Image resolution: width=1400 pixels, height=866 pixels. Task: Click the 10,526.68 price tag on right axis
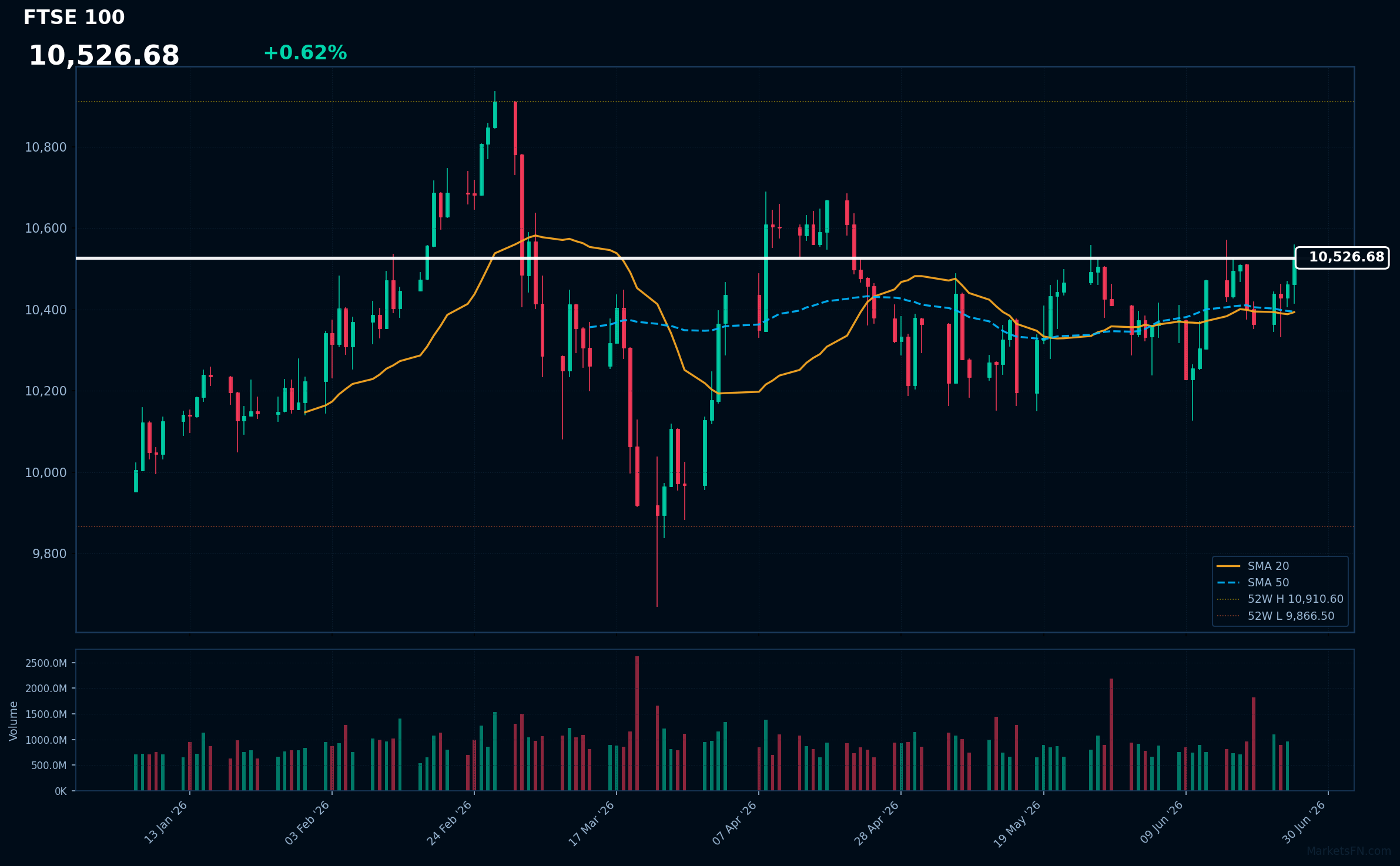1342,257
